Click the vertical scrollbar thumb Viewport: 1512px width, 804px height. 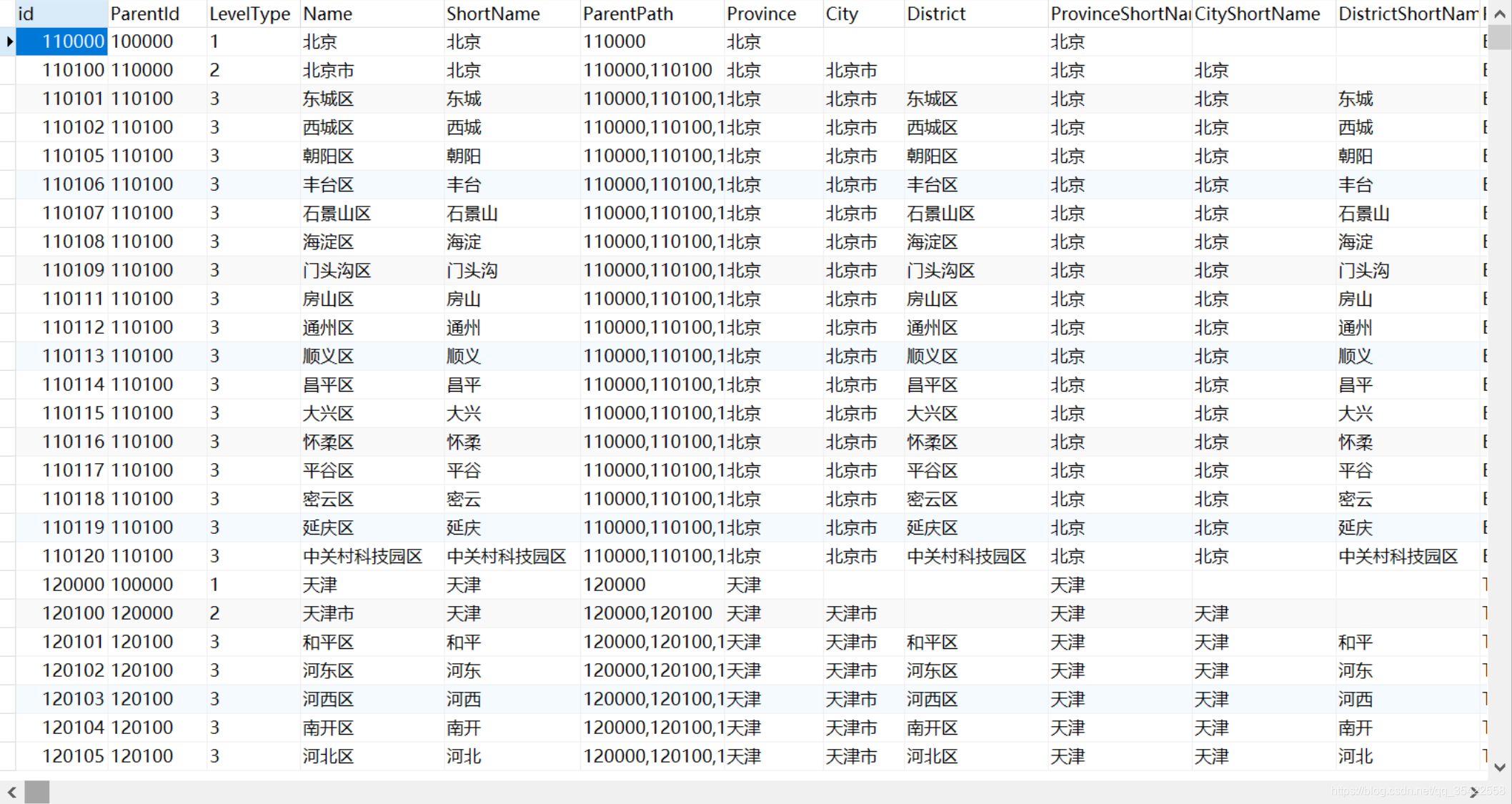pyautogui.click(x=1500, y=37)
